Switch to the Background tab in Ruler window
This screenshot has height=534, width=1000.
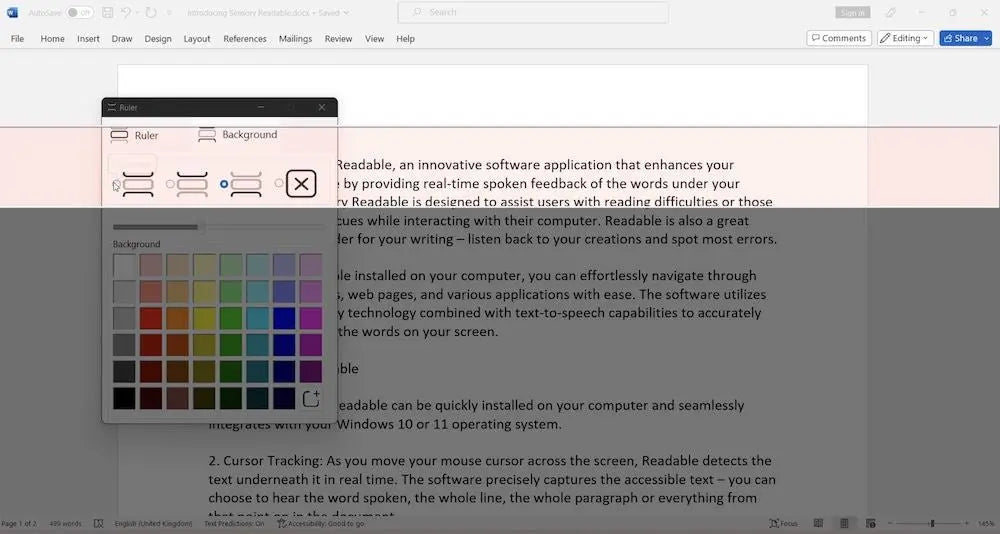pyautogui.click(x=237, y=135)
